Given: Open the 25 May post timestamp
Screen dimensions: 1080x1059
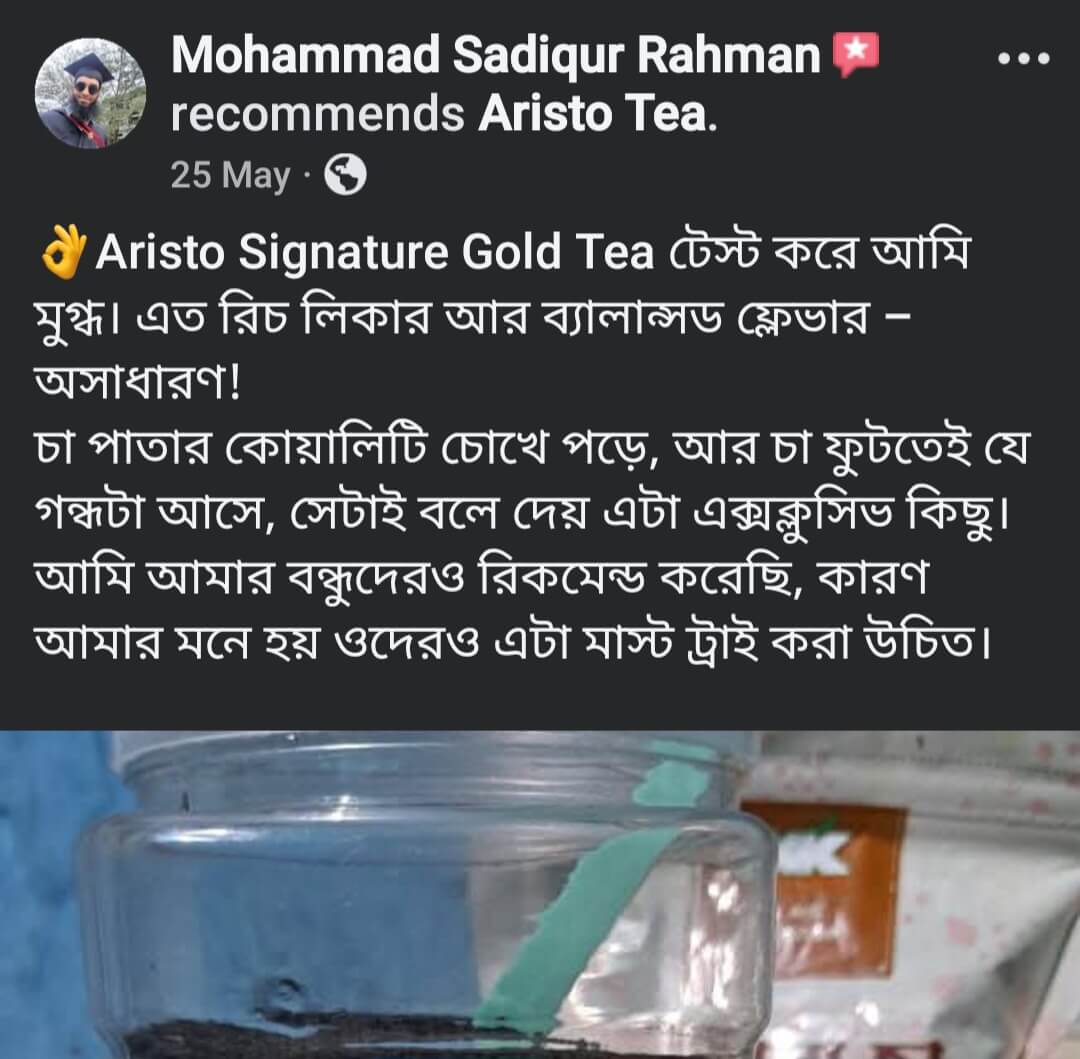Looking at the screenshot, I should (231, 175).
